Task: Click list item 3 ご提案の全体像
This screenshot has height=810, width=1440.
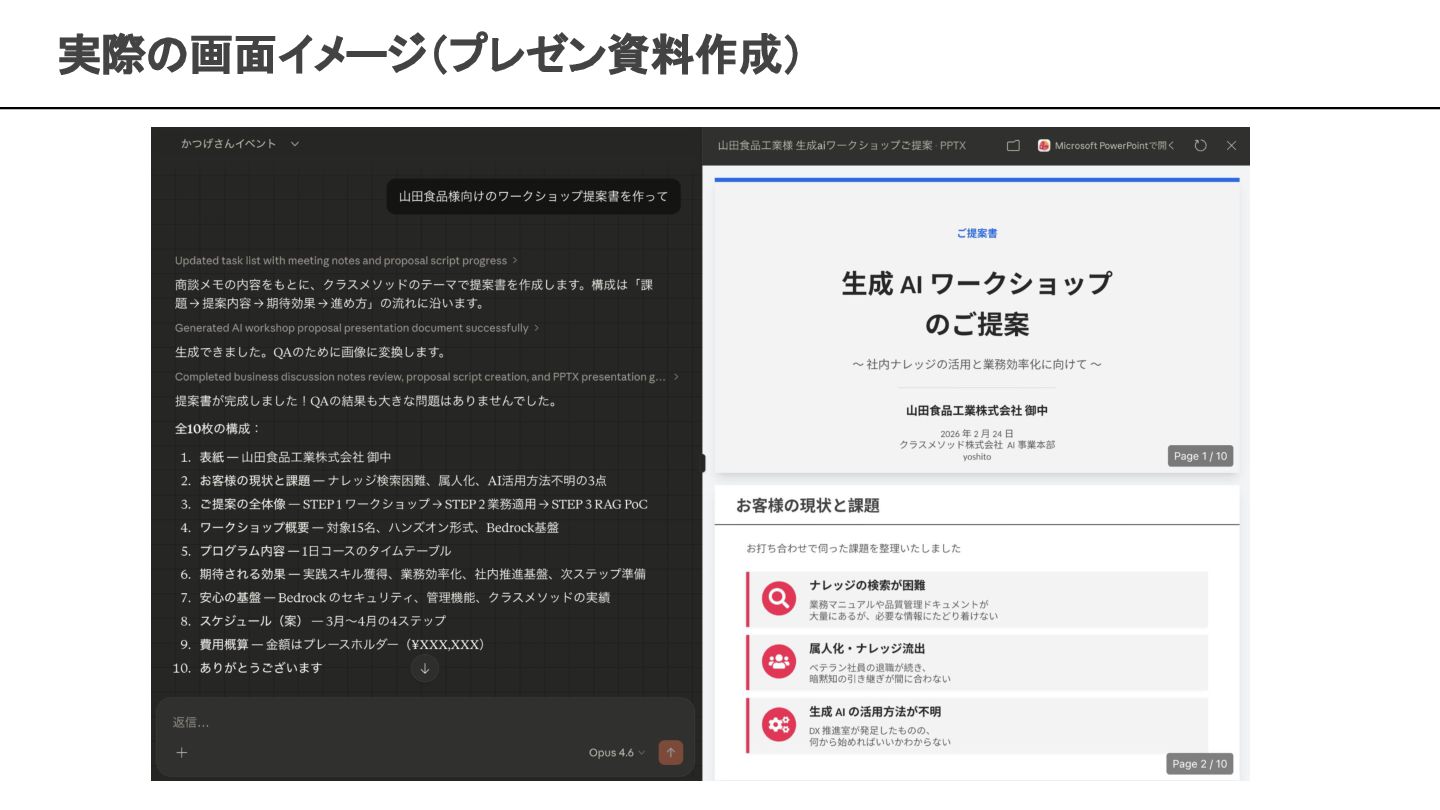Action: 413,504
